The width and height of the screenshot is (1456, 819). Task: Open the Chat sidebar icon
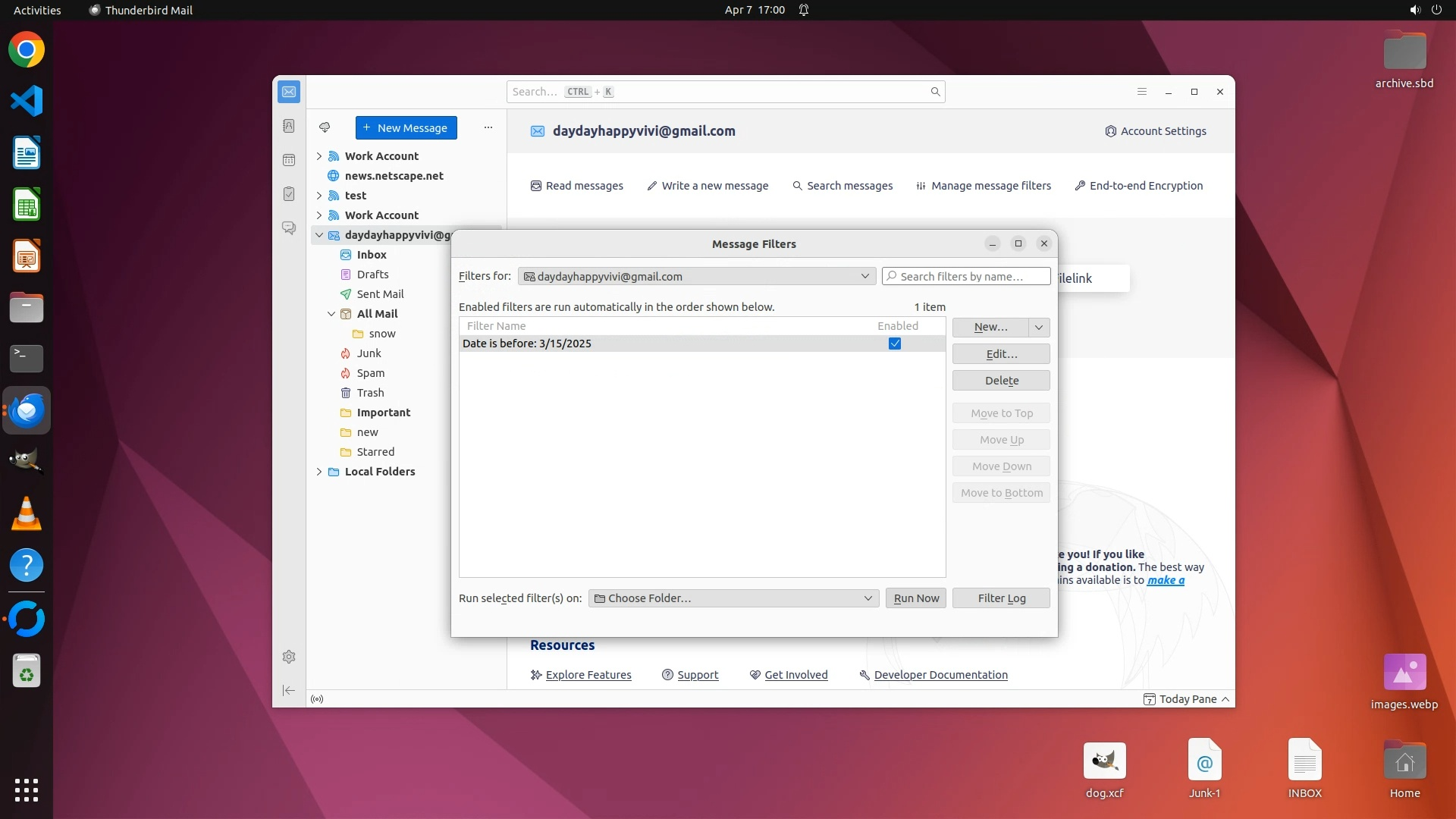pos(289,227)
